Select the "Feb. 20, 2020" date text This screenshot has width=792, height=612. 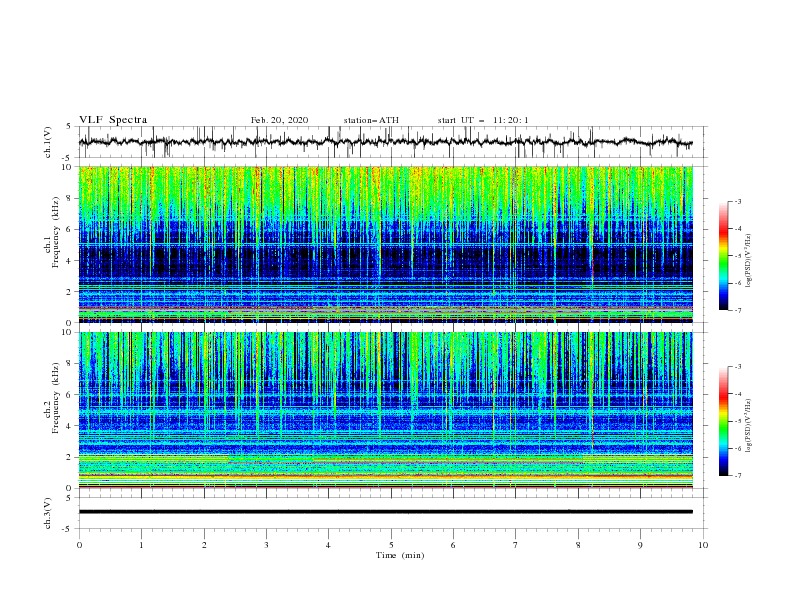pos(279,120)
